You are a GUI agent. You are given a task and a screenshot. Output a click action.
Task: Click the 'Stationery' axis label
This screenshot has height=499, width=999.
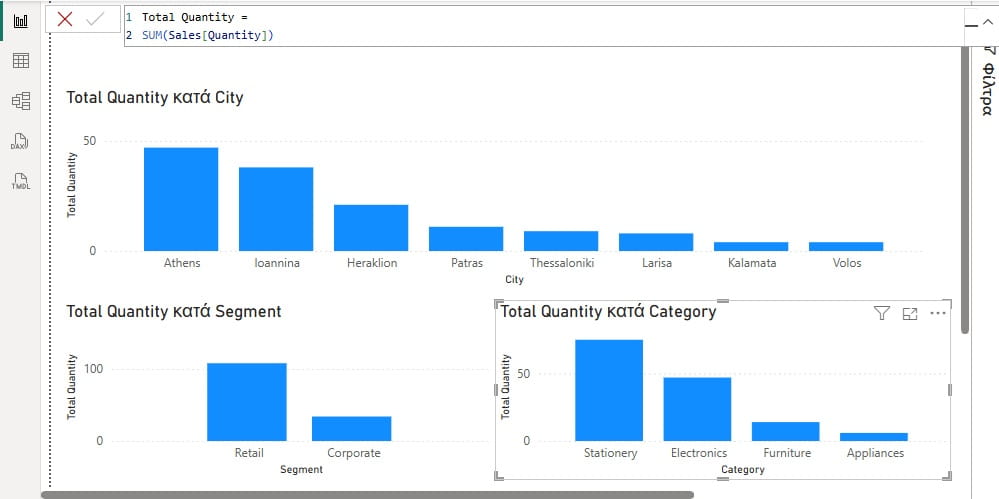610,453
